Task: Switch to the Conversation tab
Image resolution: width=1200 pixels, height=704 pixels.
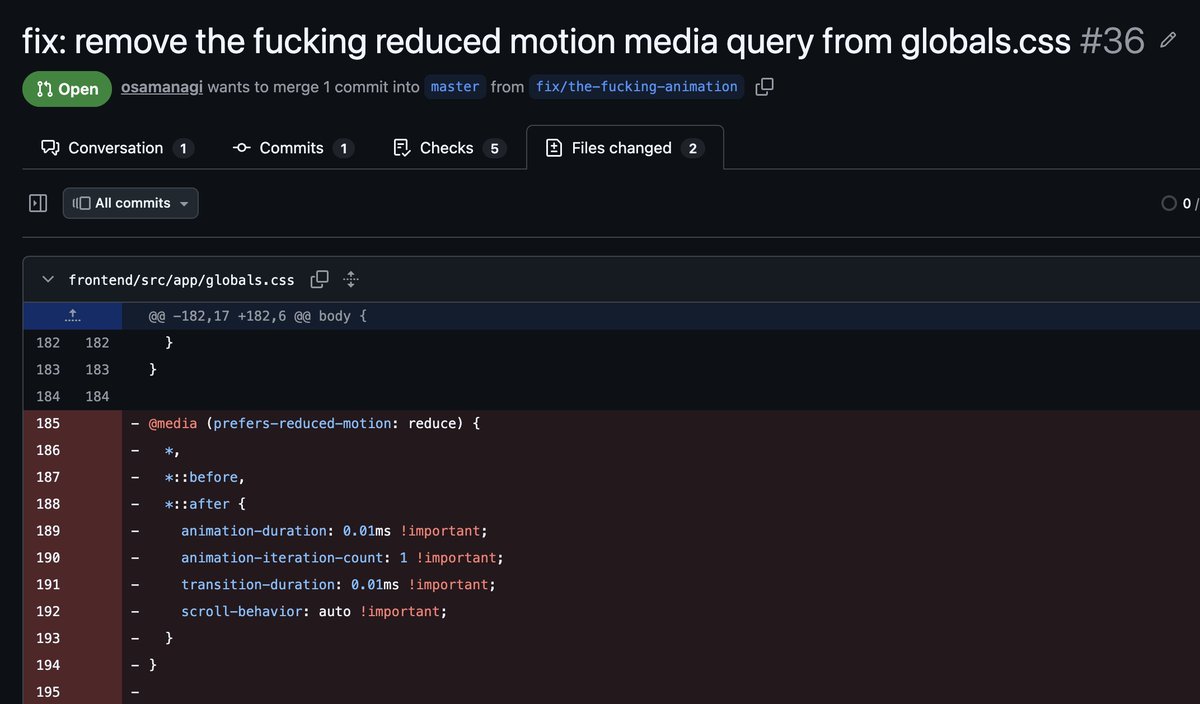Action: tap(116, 148)
